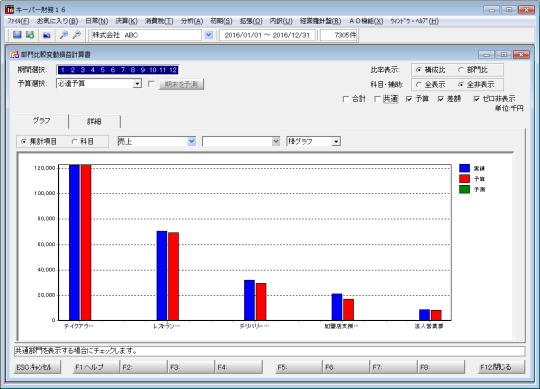Click the first magnifier search icon
540x389 pixels.
coord(64,35)
